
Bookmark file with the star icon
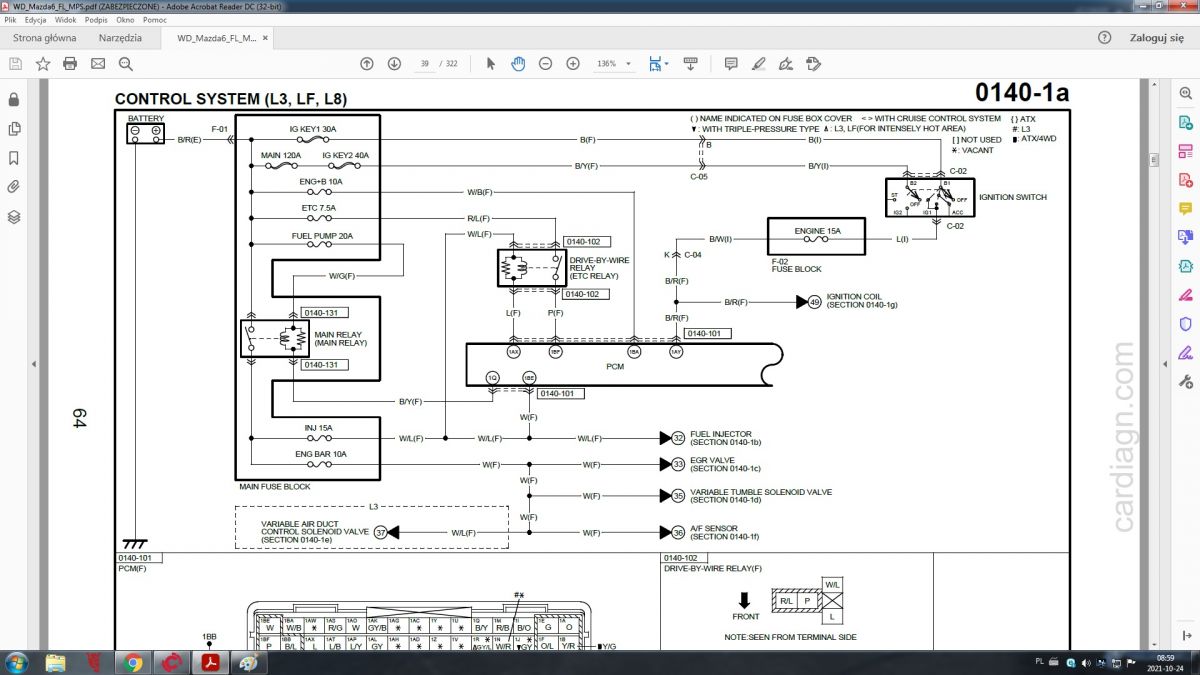click(x=43, y=63)
